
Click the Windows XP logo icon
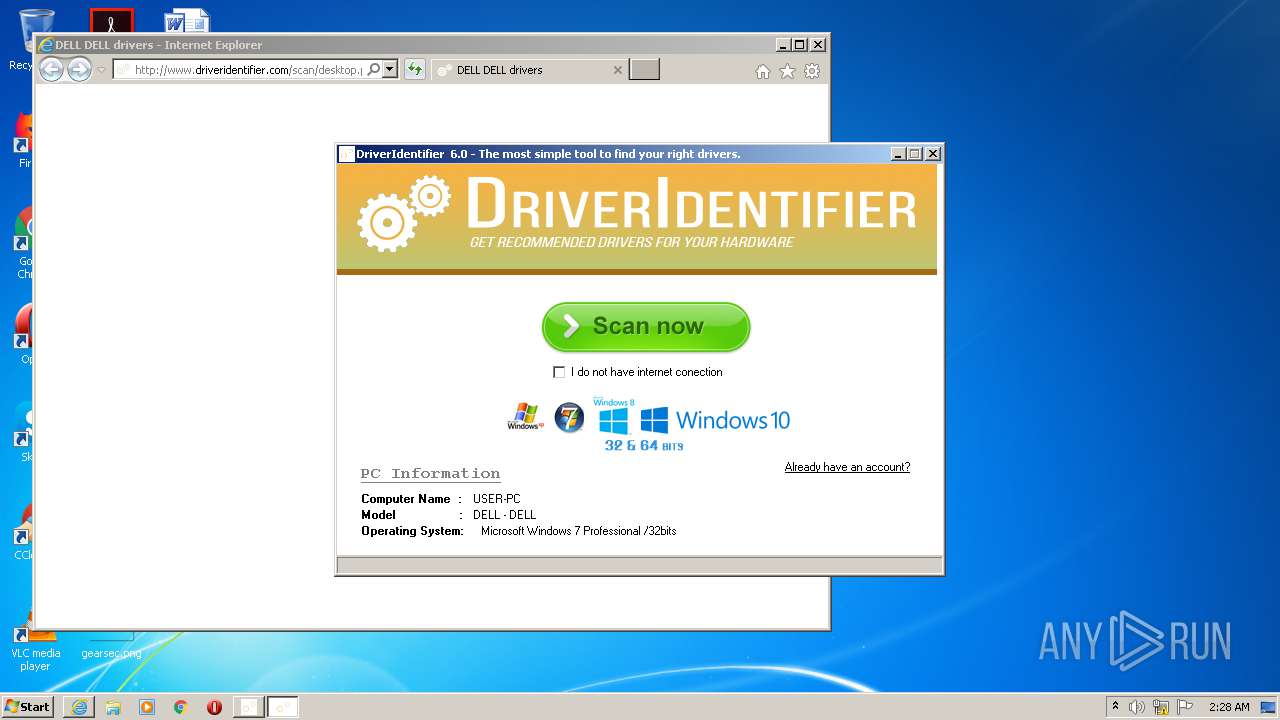[525, 417]
